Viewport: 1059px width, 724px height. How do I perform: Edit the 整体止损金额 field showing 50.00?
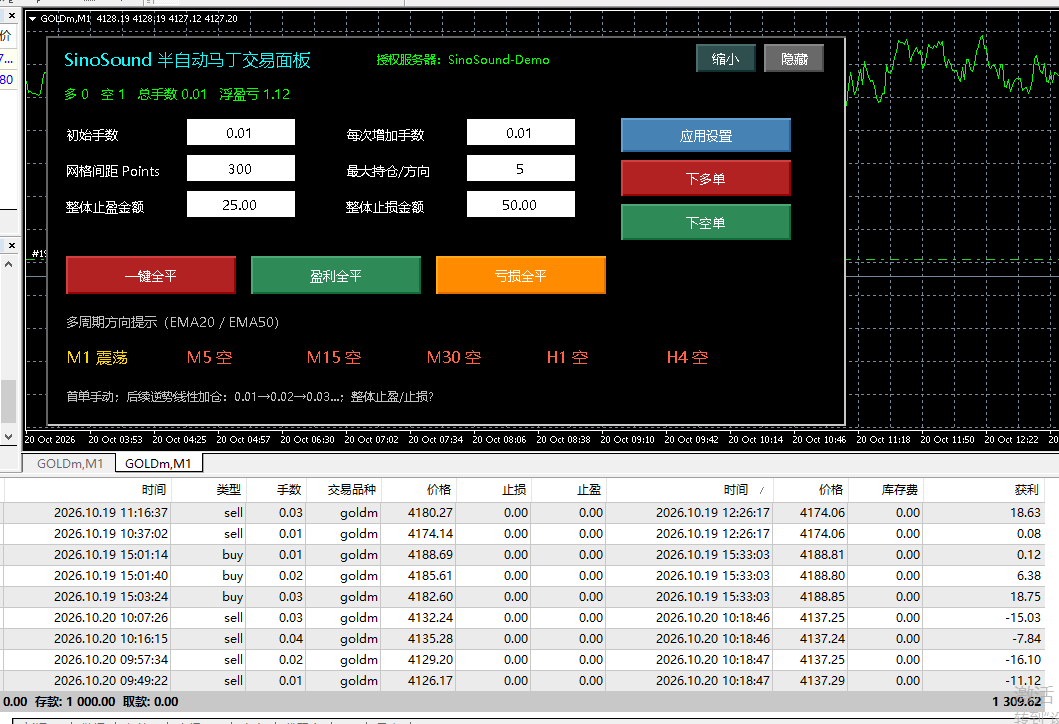[x=521, y=204]
